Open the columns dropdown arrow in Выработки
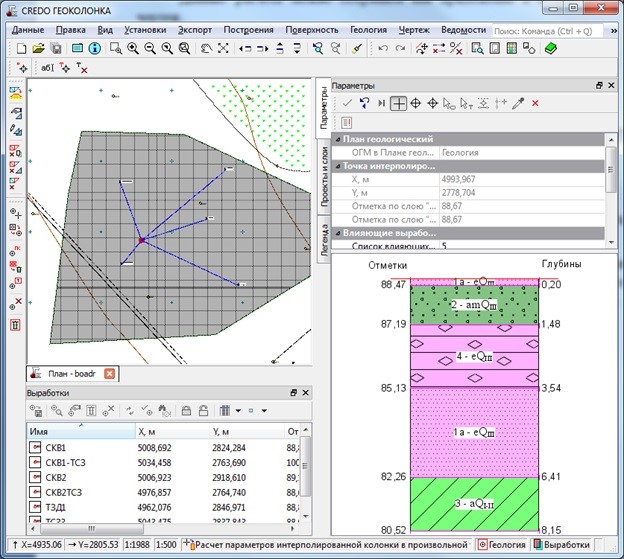 (x=238, y=411)
